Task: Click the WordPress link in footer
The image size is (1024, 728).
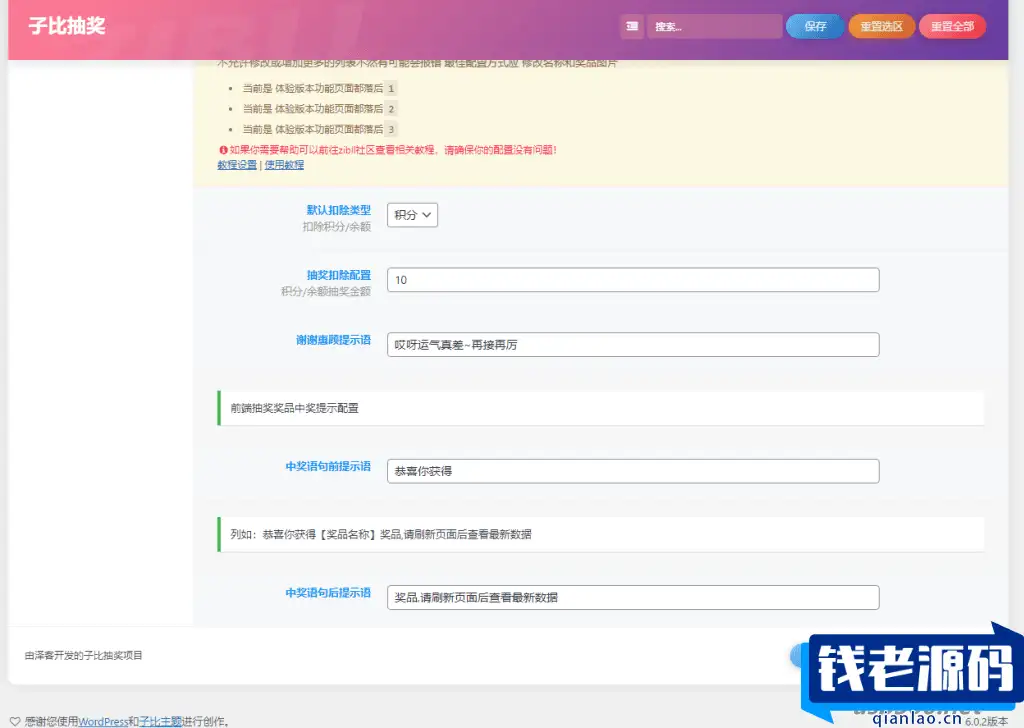Action: [103, 721]
